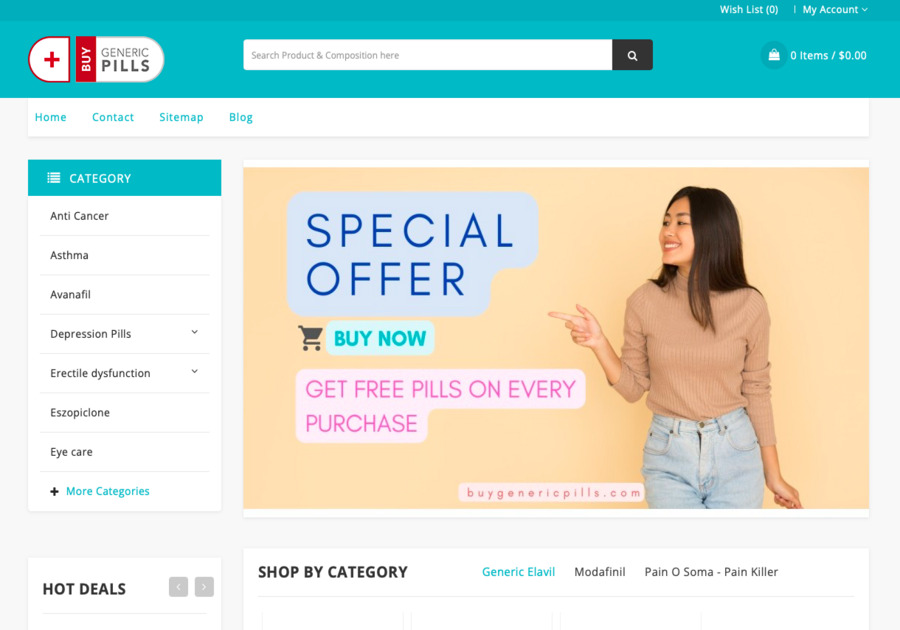This screenshot has width=900, height=630.
Task: Expand the Erectile dysfunction category
Action: pyautogui.click(x=195, y=372)
